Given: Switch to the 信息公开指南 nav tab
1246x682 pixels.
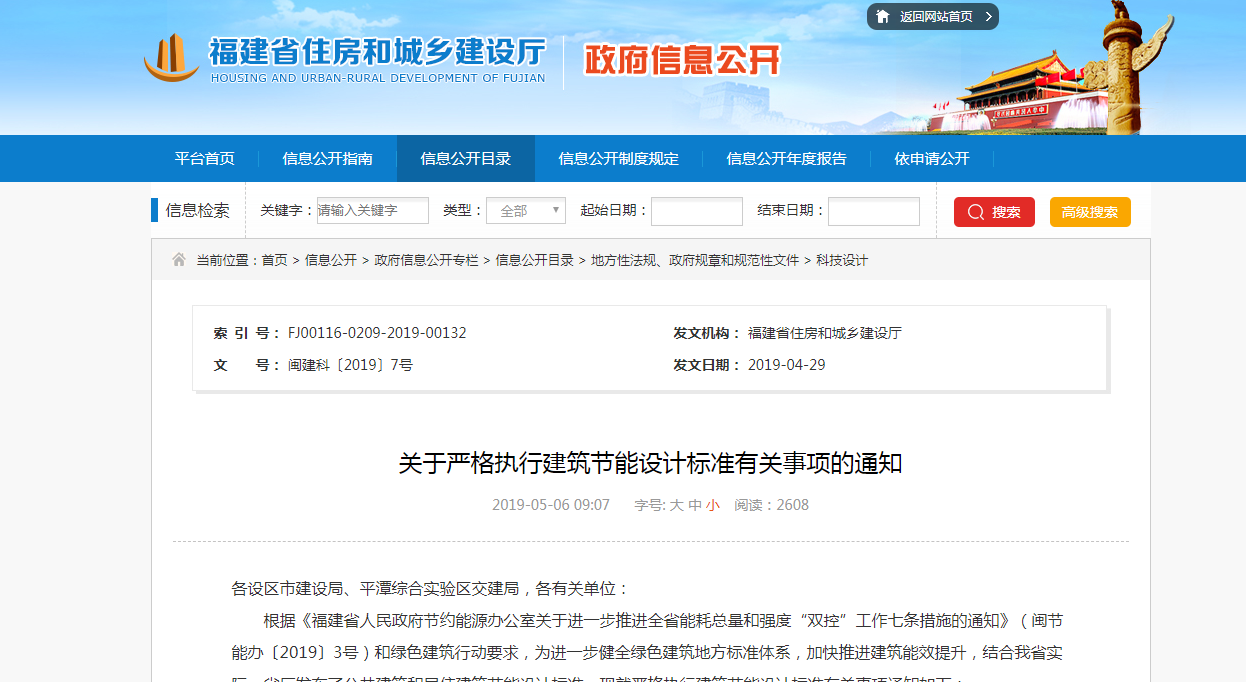Looking at the screenshot, I should [327, 159].
